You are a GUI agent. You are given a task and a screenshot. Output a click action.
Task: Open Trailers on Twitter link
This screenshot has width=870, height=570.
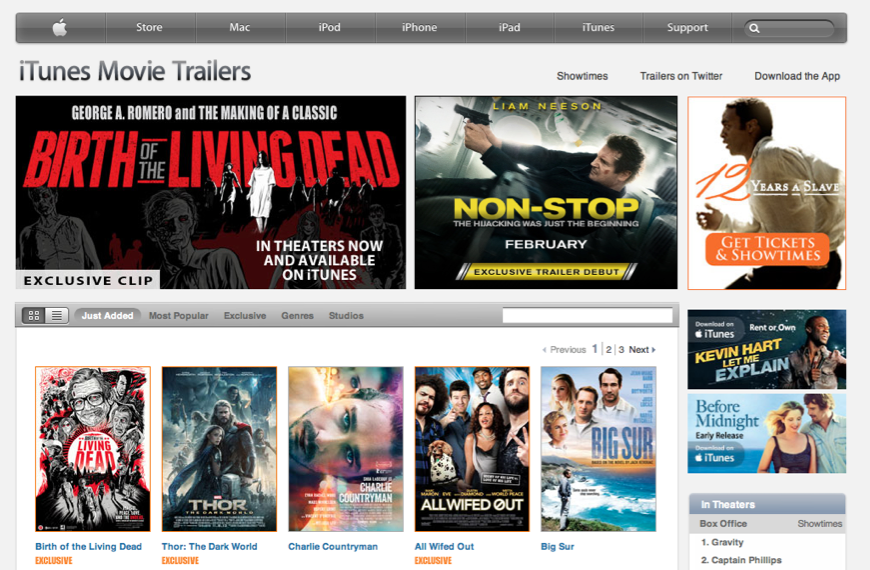point(681,76)
